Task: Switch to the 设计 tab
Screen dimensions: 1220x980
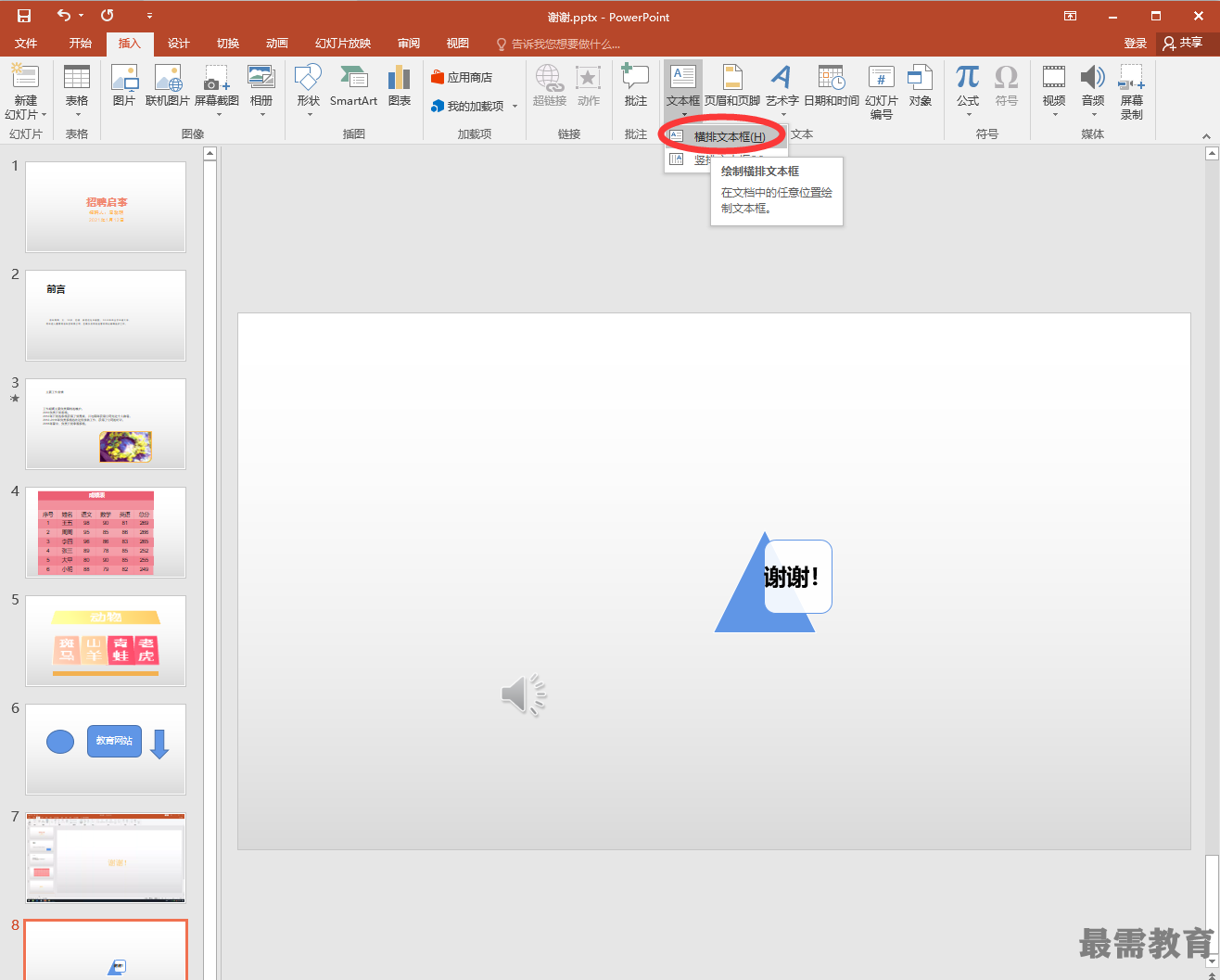Action: [179, 44]
